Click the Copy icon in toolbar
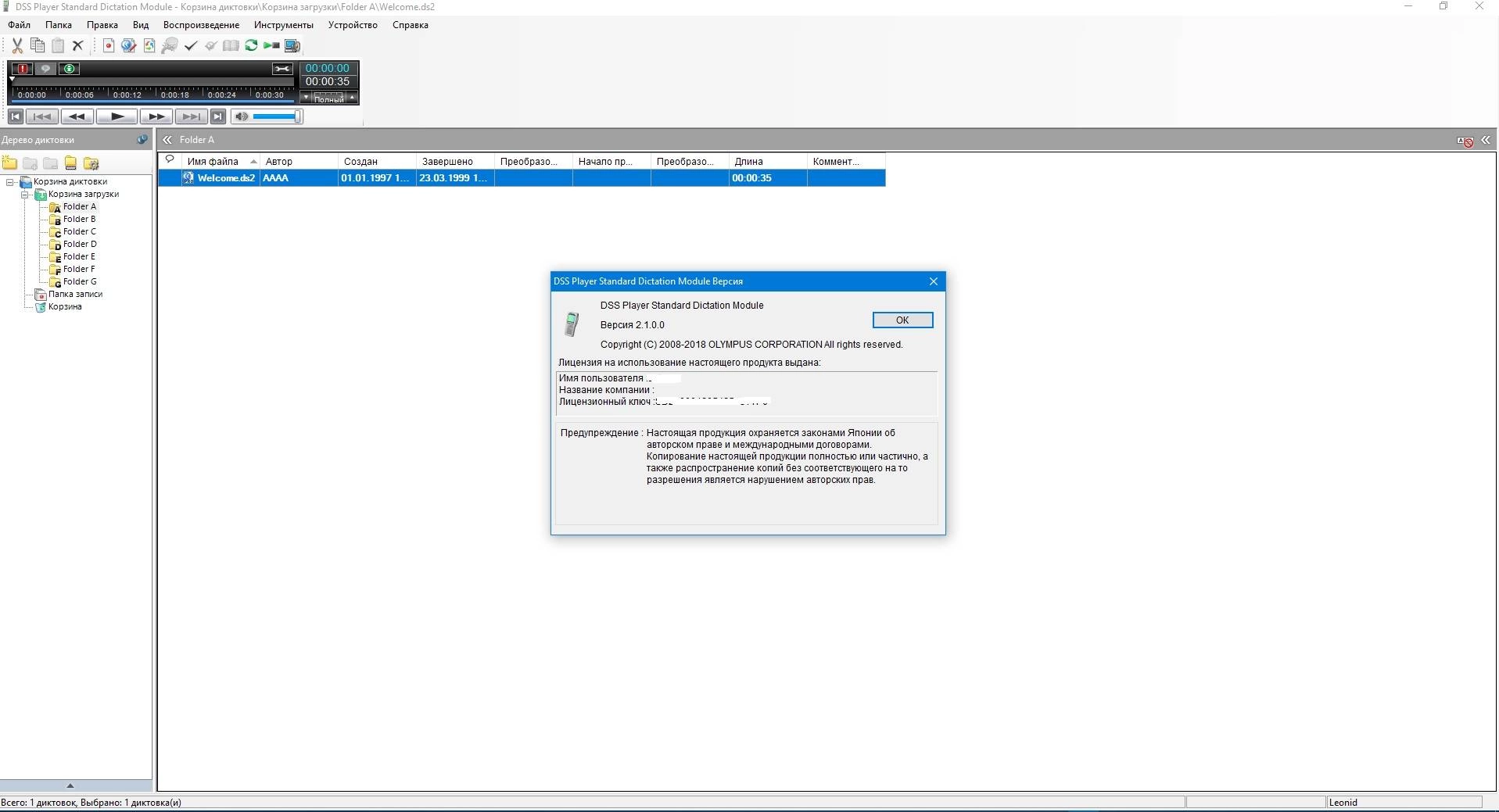The height and width of the screenshot is (812, 1499). (x=37, y=45)
